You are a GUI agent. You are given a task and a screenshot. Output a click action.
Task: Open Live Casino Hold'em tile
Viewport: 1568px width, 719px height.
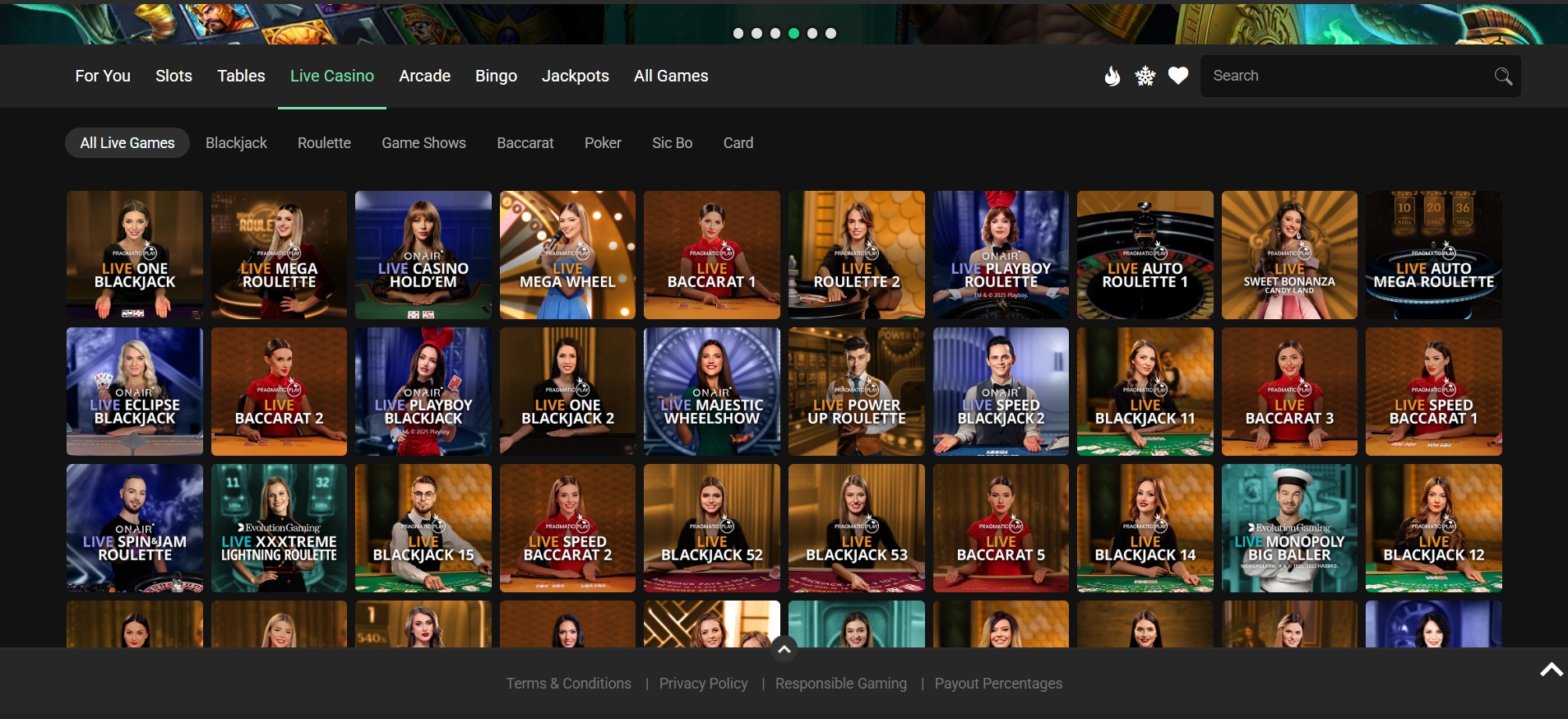coord(423,255)
